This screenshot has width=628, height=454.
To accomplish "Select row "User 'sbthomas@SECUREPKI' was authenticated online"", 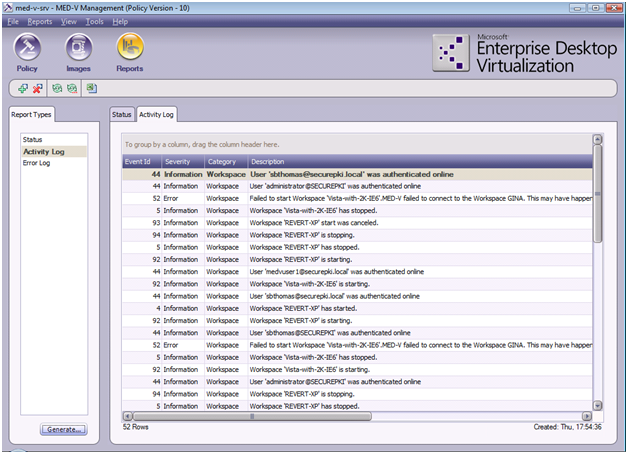I will click(357, 333).
